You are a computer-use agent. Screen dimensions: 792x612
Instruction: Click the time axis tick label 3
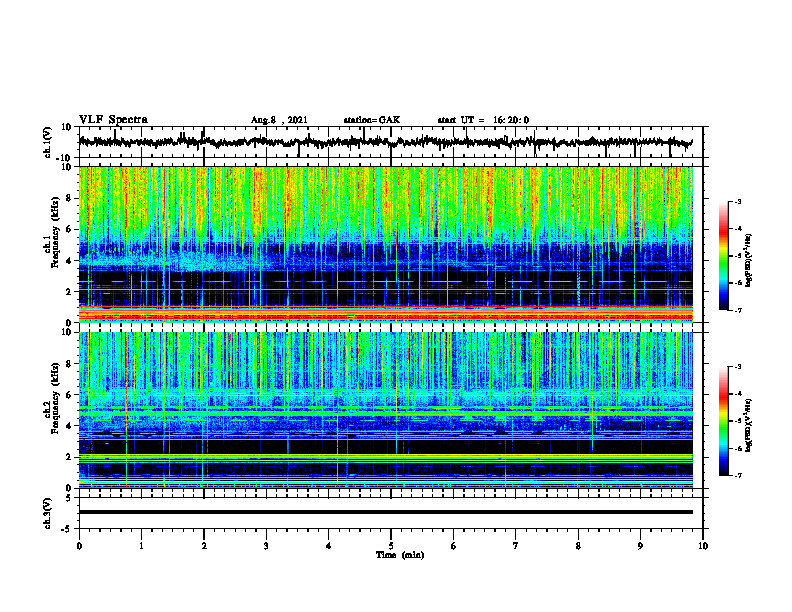[266, 546]
